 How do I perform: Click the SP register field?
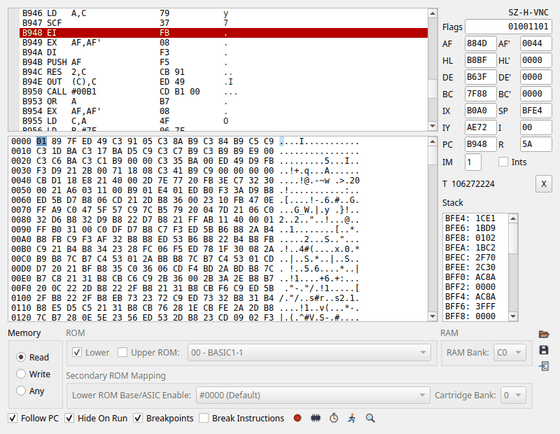coord(536,111)
